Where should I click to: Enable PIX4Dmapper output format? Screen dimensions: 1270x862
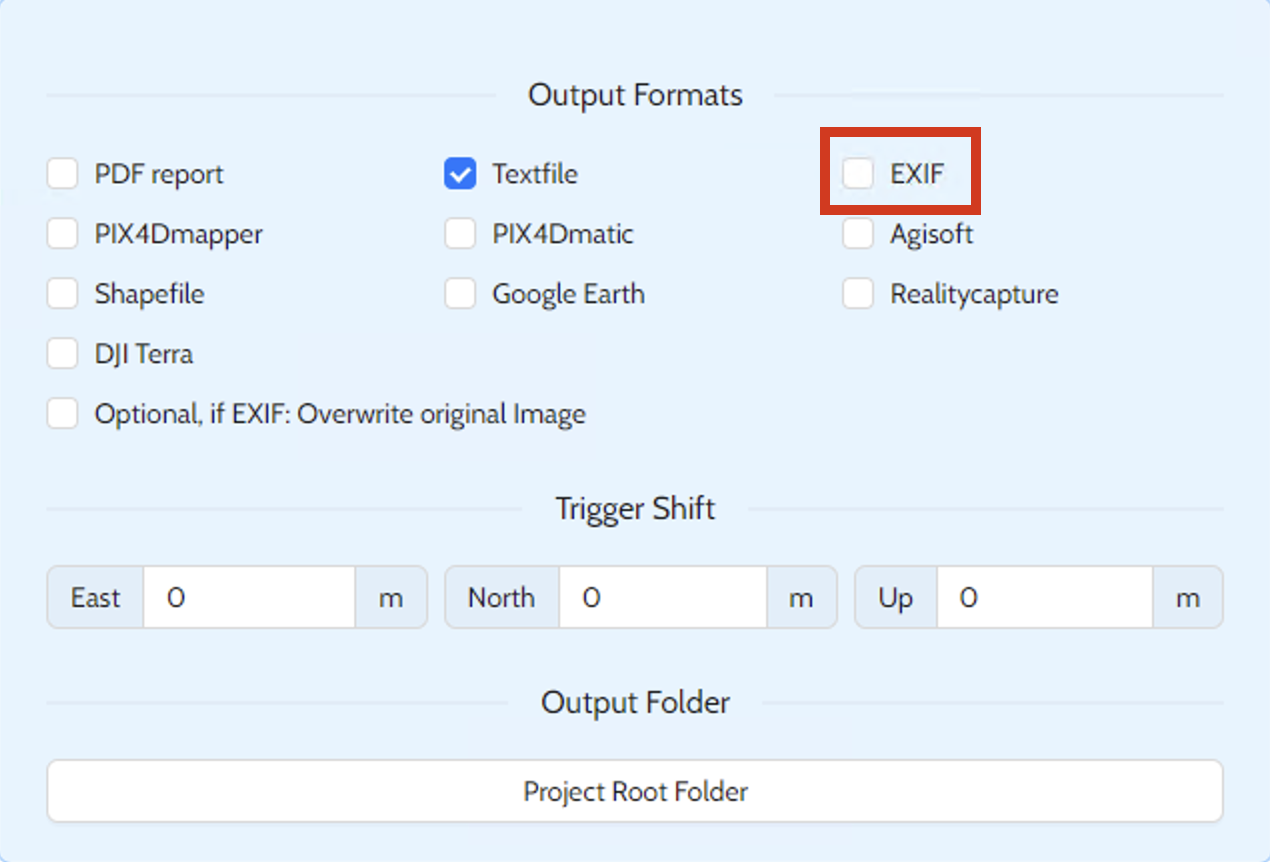[x=62, y=234]
